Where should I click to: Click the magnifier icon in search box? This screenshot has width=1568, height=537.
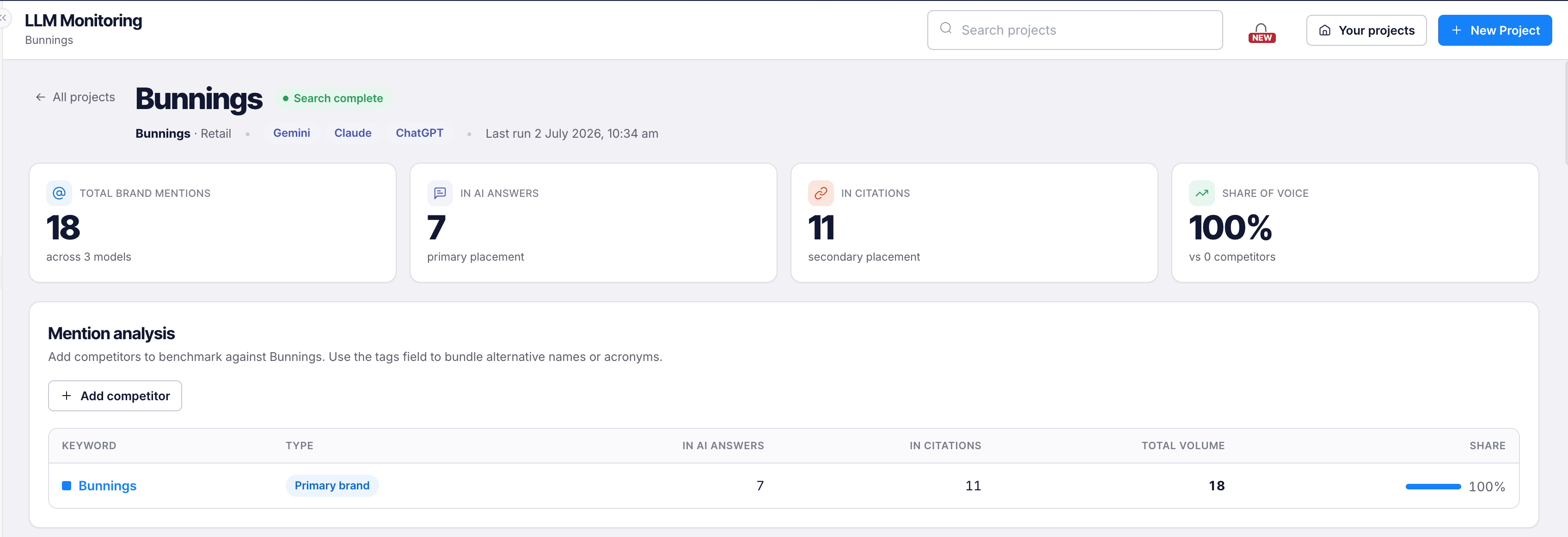click(945, 29)
